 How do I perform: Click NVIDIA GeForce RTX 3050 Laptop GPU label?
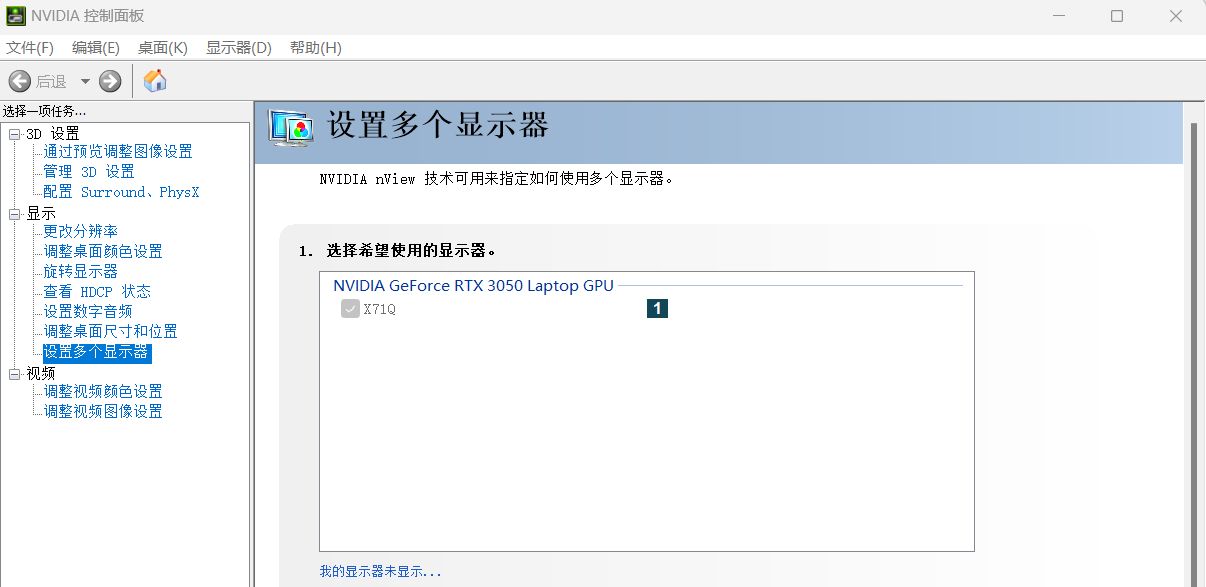473,286
